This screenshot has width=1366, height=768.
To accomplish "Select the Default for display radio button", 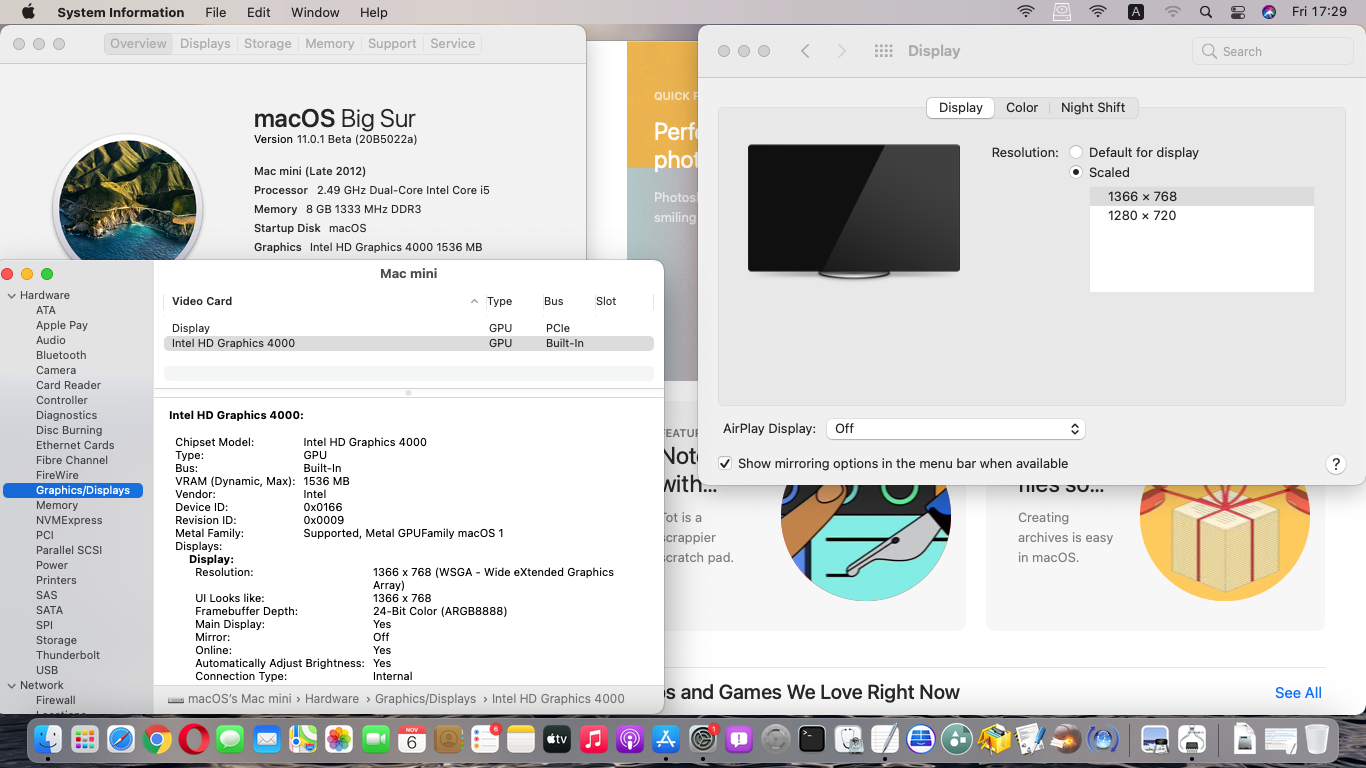I will click(1076, 152).
